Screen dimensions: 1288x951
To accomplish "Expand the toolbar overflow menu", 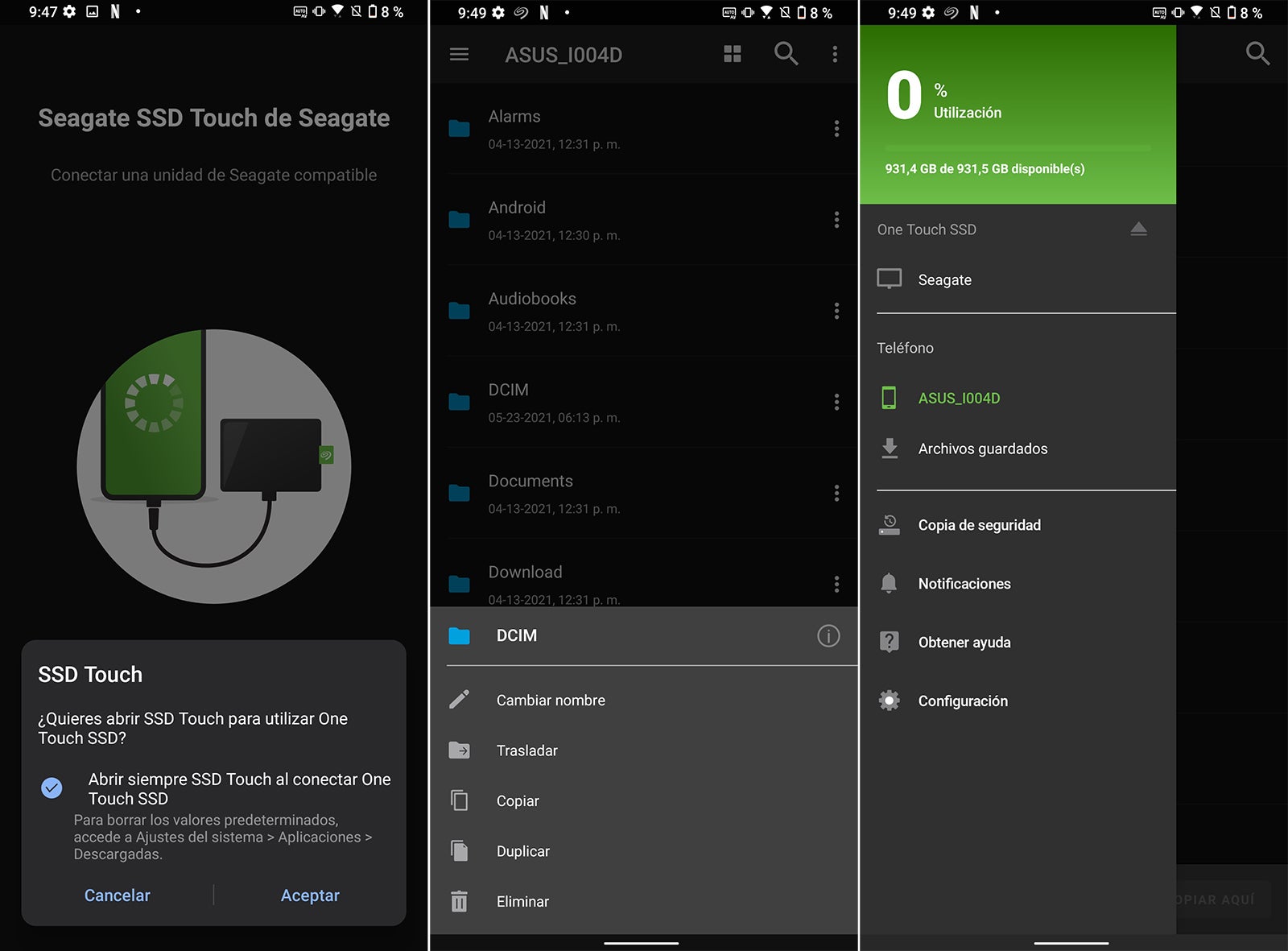I will 835,55.
